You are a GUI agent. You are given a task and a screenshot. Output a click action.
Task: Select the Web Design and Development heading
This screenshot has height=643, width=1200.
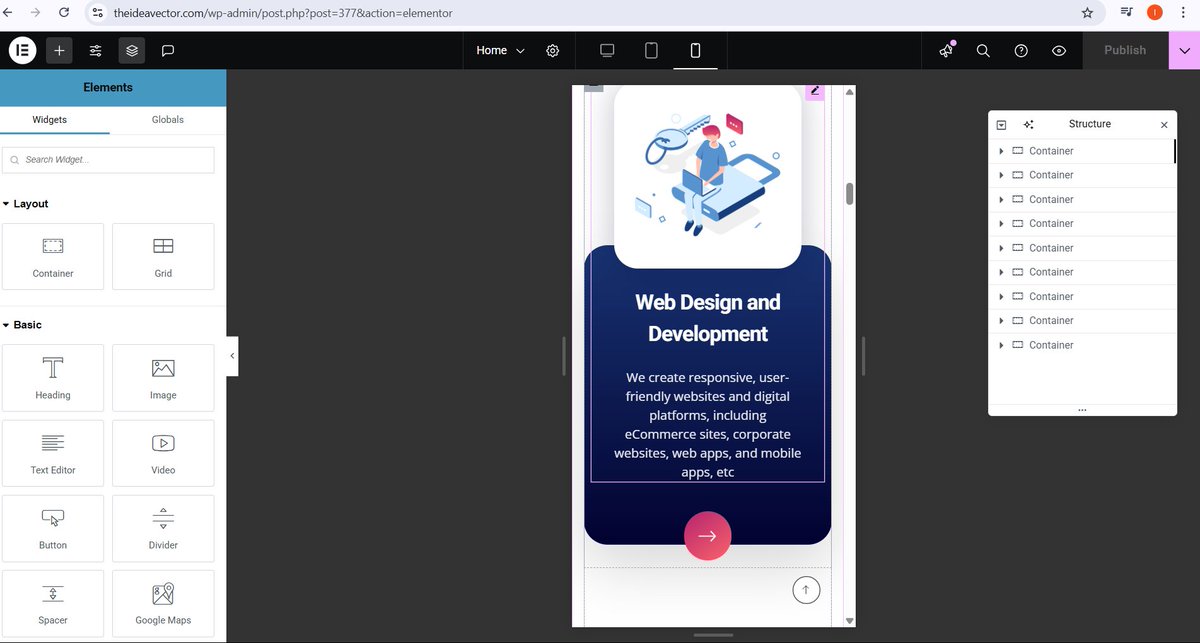[708, 318]
